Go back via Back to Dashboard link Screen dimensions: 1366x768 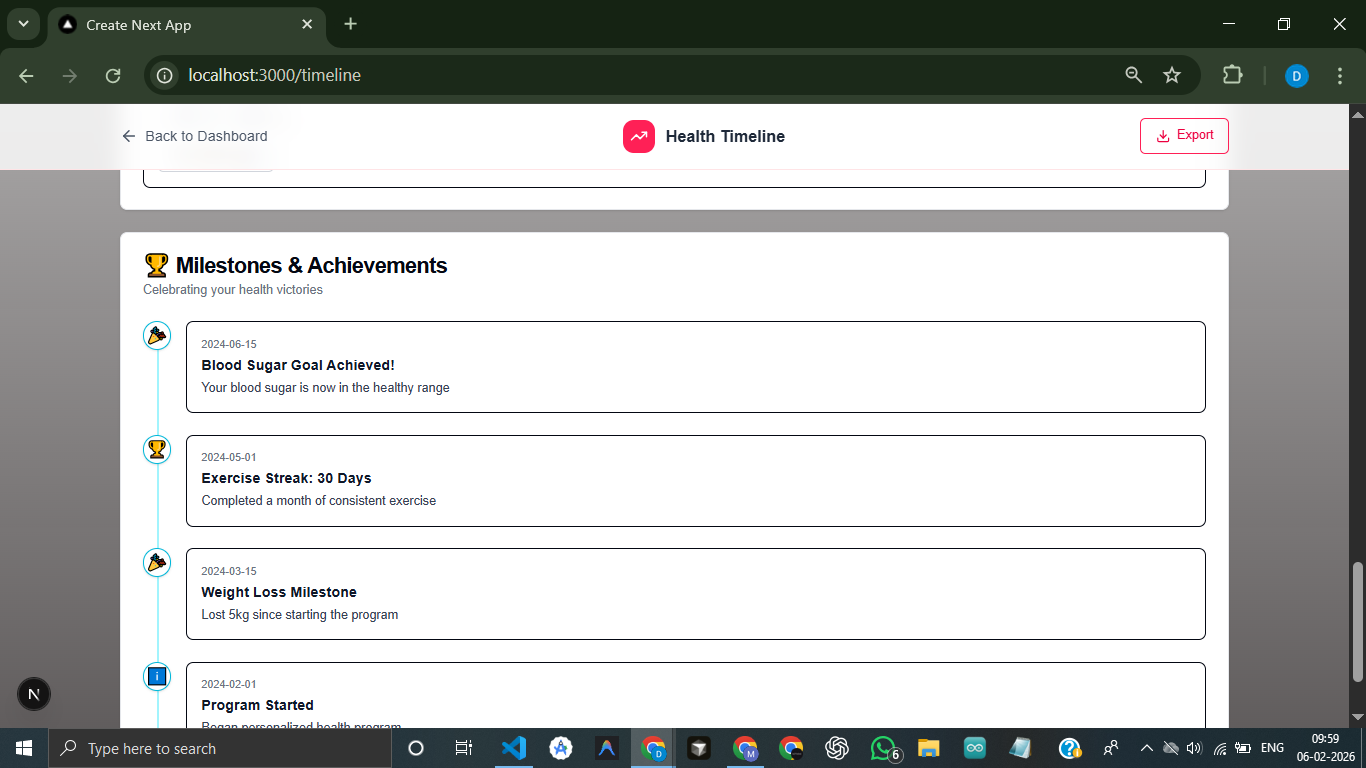pyautogui.click(x=195, y=136)
